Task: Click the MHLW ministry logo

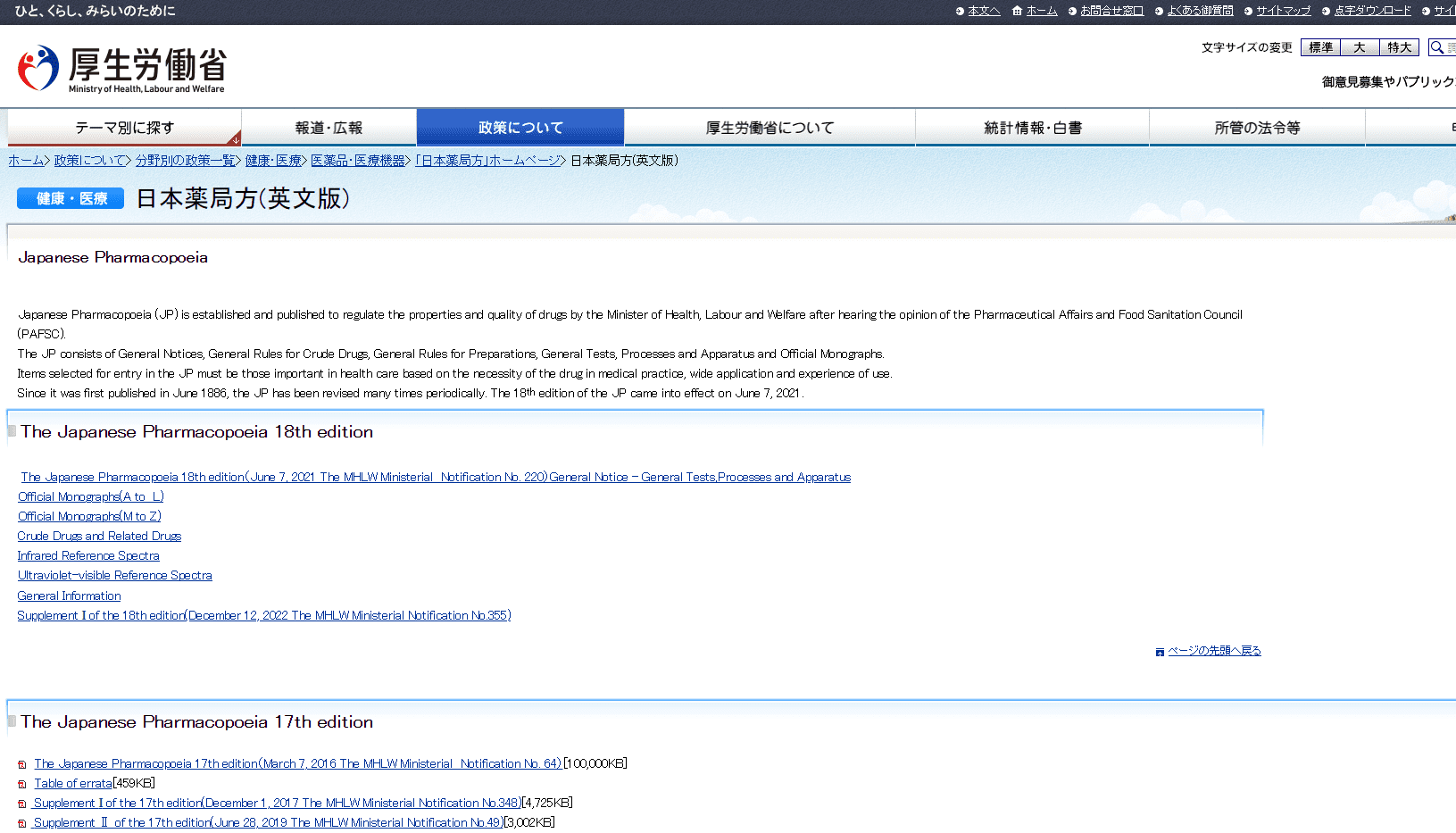Action: 121,69
